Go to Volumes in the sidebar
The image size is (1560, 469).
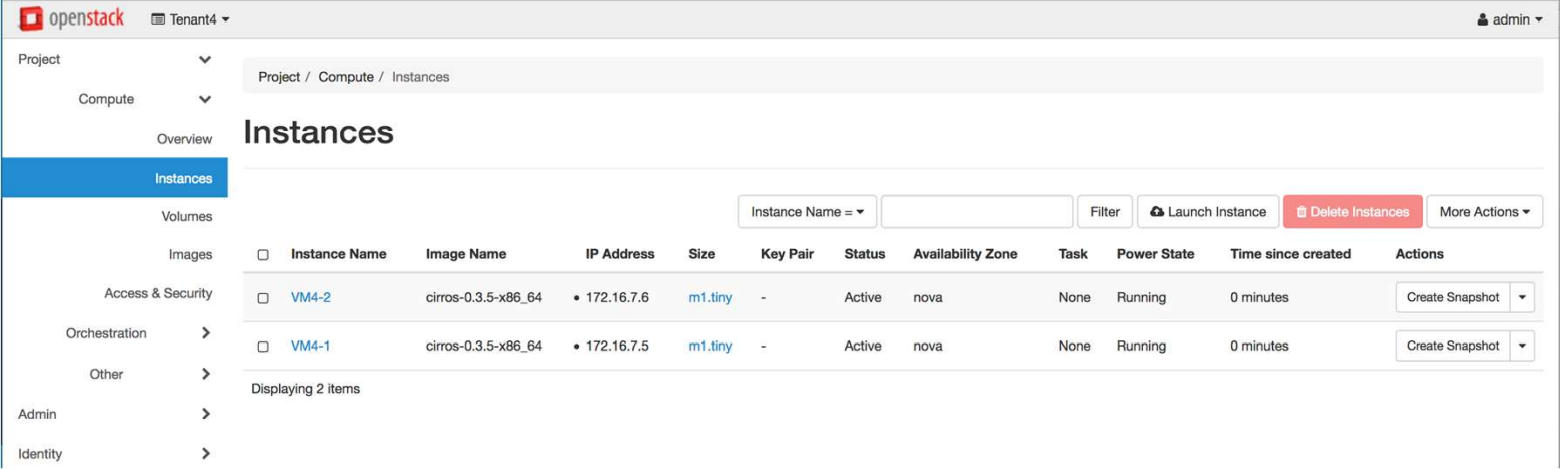pyautogui.click(x=186, y=216)
